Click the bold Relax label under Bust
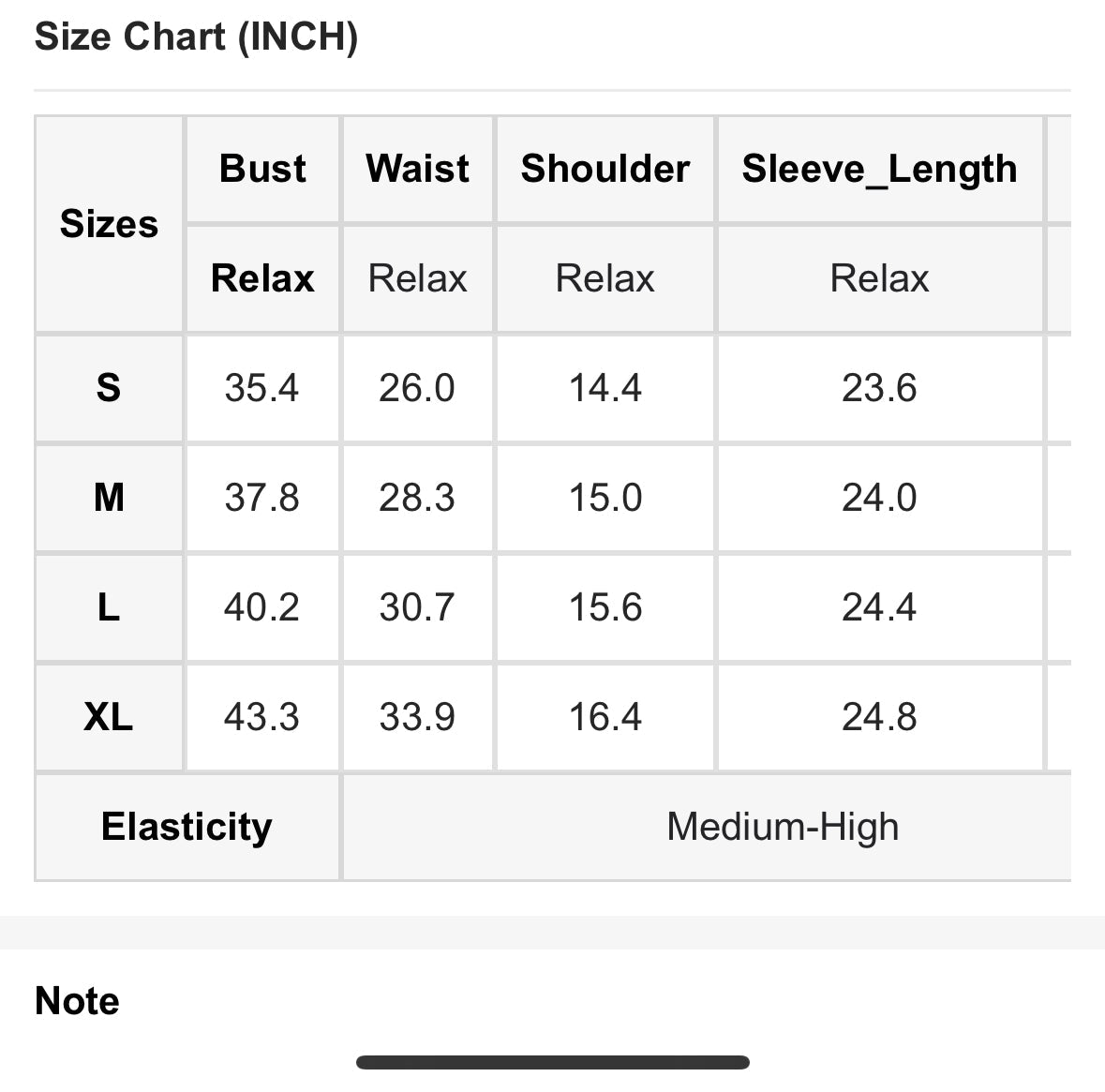The width and height of the screenshot is (1105, 1092). (262, 278)
